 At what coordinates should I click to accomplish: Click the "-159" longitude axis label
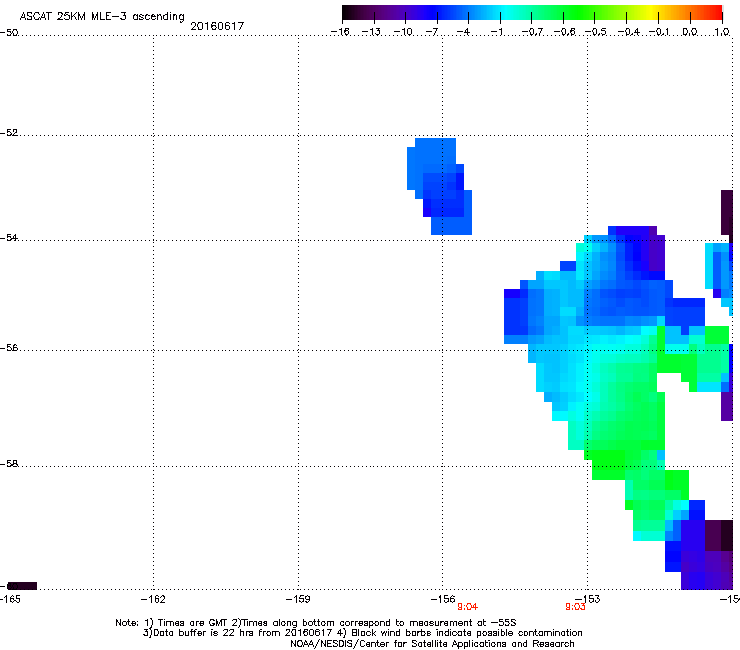coord(298,599)
